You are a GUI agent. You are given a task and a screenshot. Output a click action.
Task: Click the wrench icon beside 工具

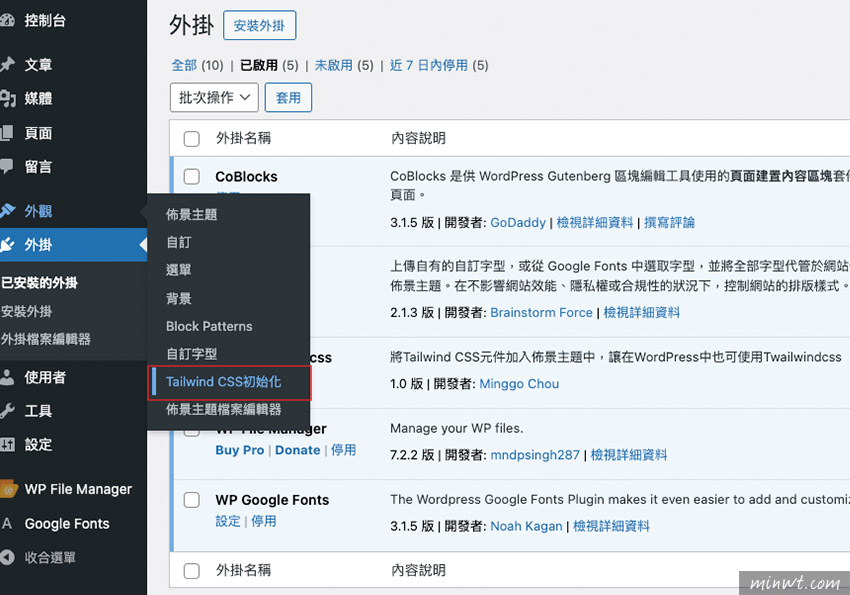coord(7,411)
